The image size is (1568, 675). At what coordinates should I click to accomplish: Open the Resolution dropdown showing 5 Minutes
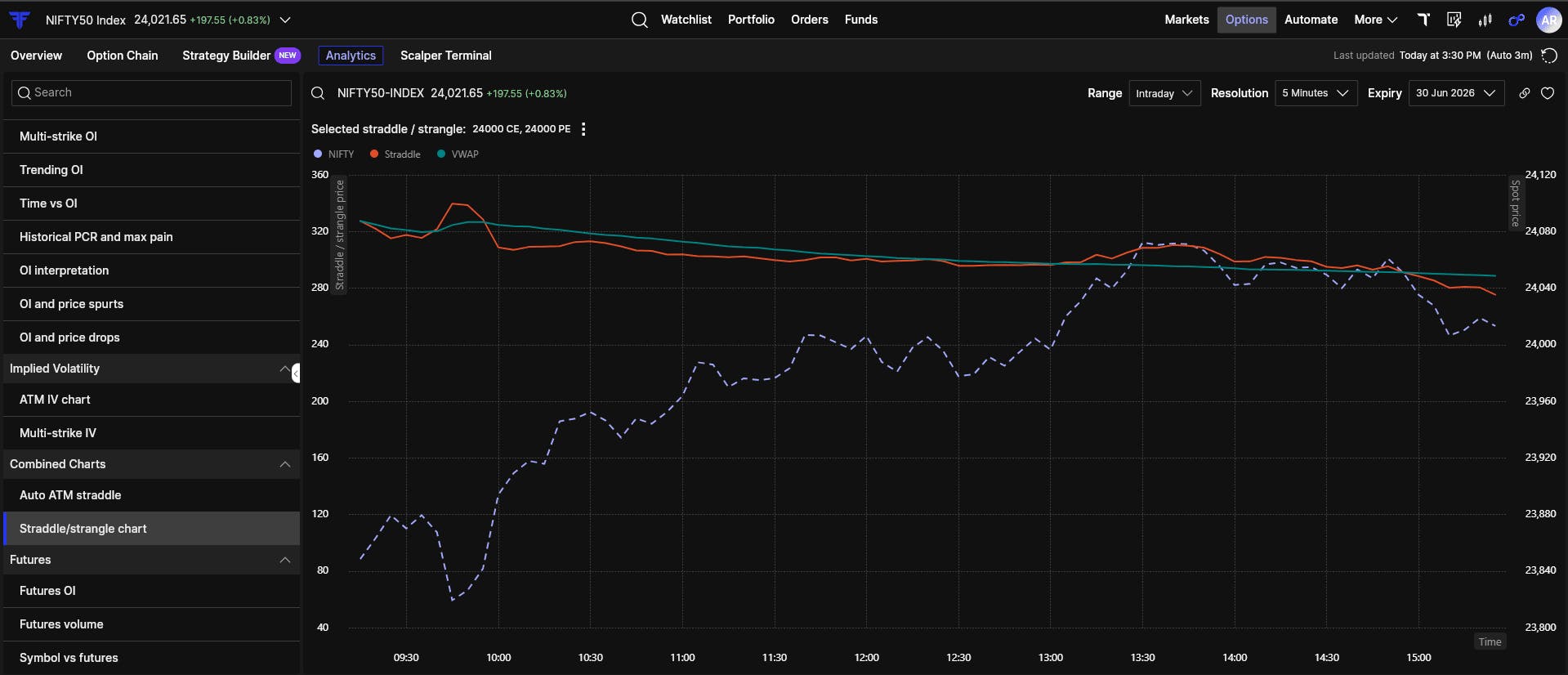pyautogui.click(x=1316, y=93)
